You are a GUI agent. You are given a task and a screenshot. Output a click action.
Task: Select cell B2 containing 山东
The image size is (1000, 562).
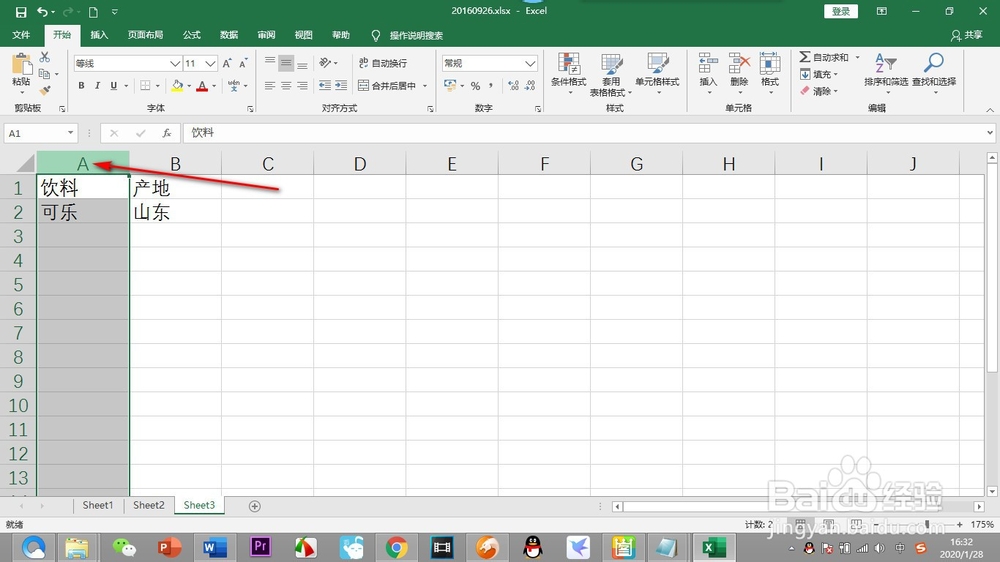[x=175, y=212]
